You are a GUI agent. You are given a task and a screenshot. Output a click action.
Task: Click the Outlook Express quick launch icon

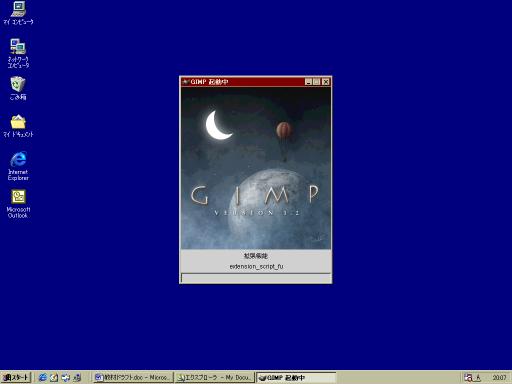[x=54, y=377]
